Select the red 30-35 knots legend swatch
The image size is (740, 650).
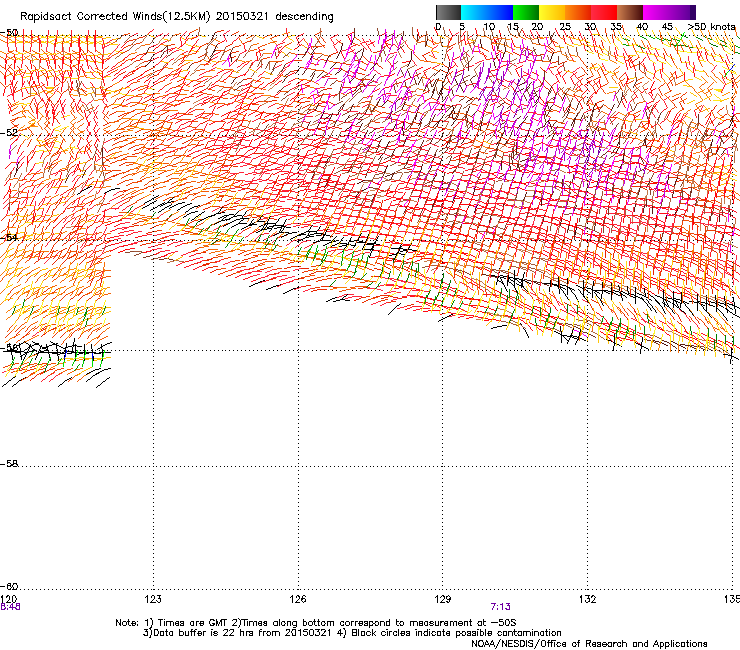click(x=604, y=12)
